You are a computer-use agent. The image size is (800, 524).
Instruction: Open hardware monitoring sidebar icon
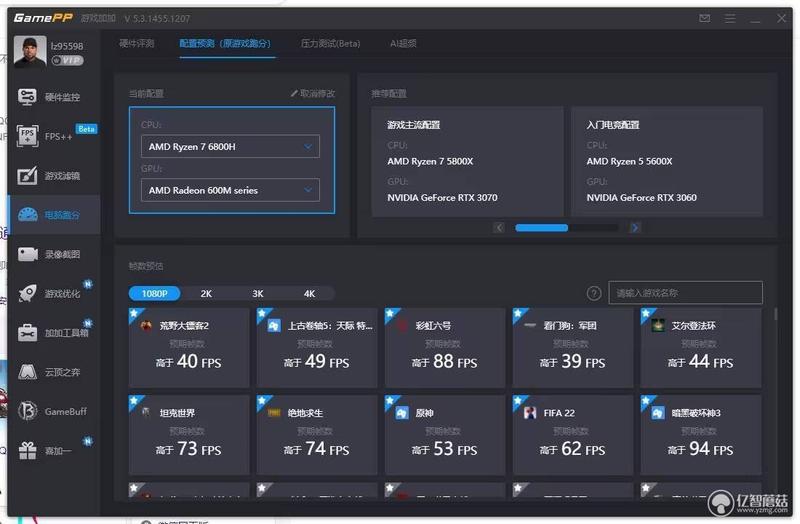pos(27,96)
